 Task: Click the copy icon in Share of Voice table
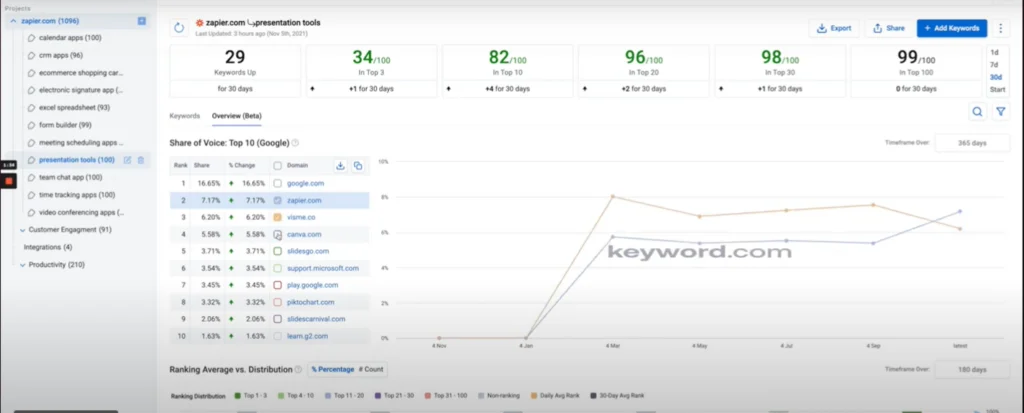click(357, 165)
